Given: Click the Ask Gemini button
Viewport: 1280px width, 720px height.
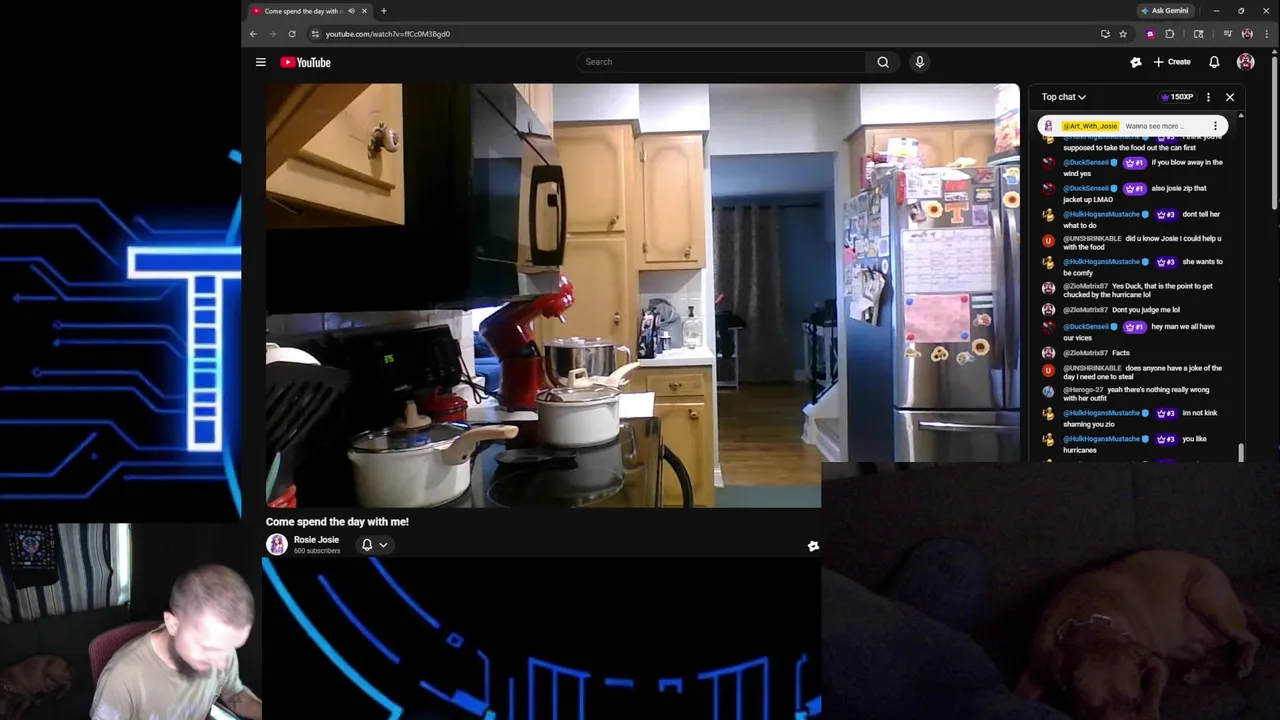Looking at the screenshot, I should [1165, 11].
